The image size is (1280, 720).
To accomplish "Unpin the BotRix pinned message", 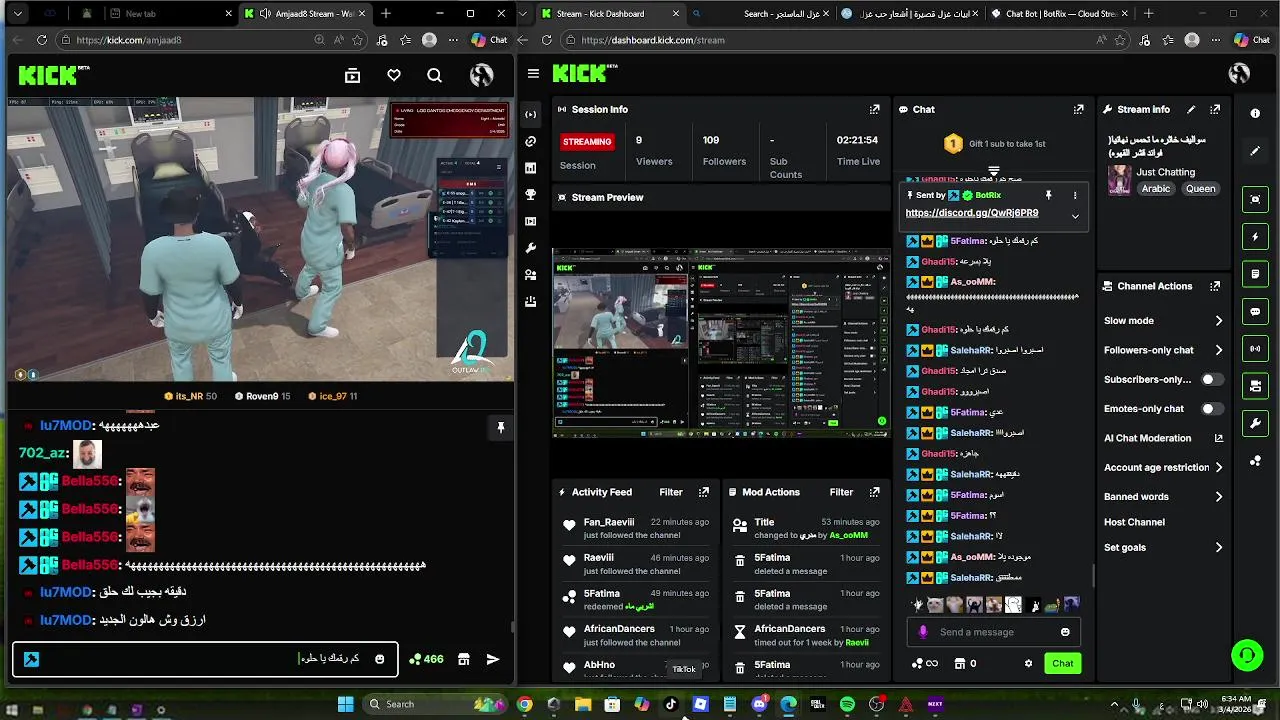I will point(1048,195).
